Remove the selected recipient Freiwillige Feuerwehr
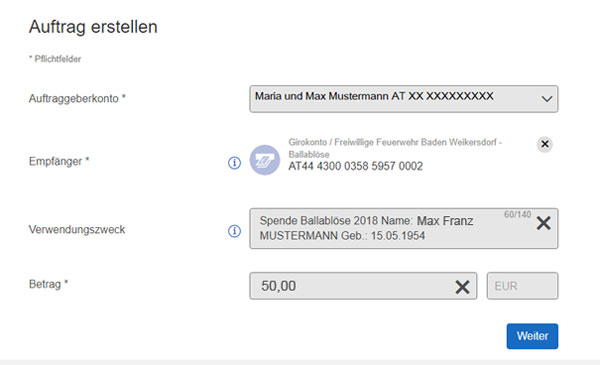This screenshot has height=365, width=600. (545, 144)
